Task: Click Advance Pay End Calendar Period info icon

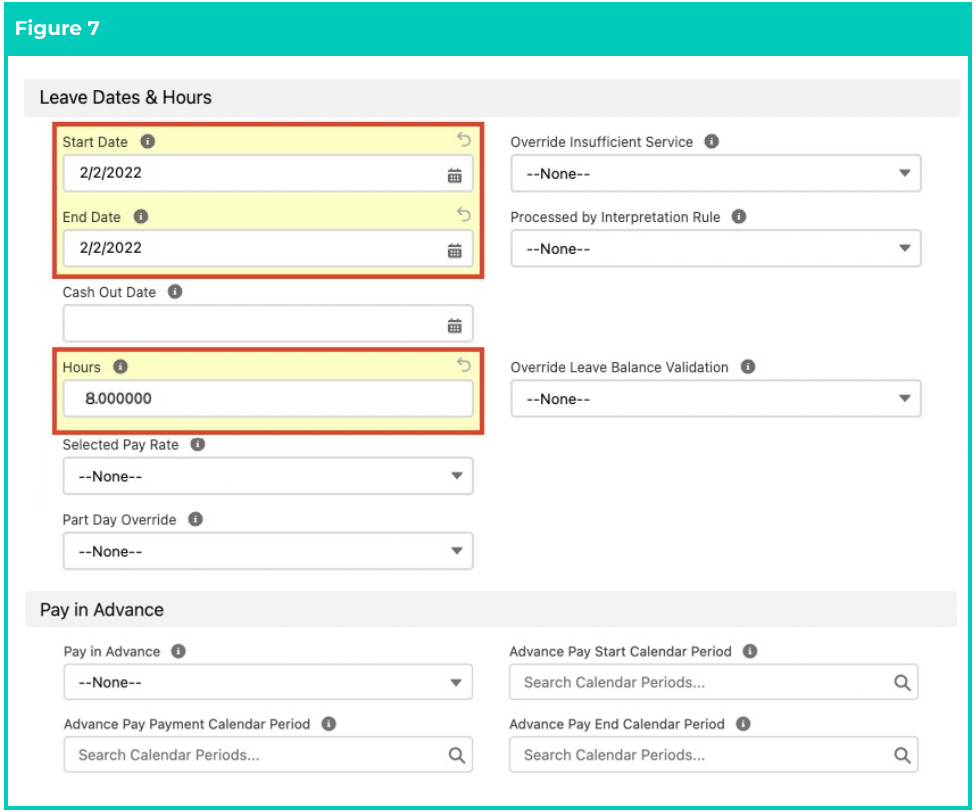Action: [743, 724]
